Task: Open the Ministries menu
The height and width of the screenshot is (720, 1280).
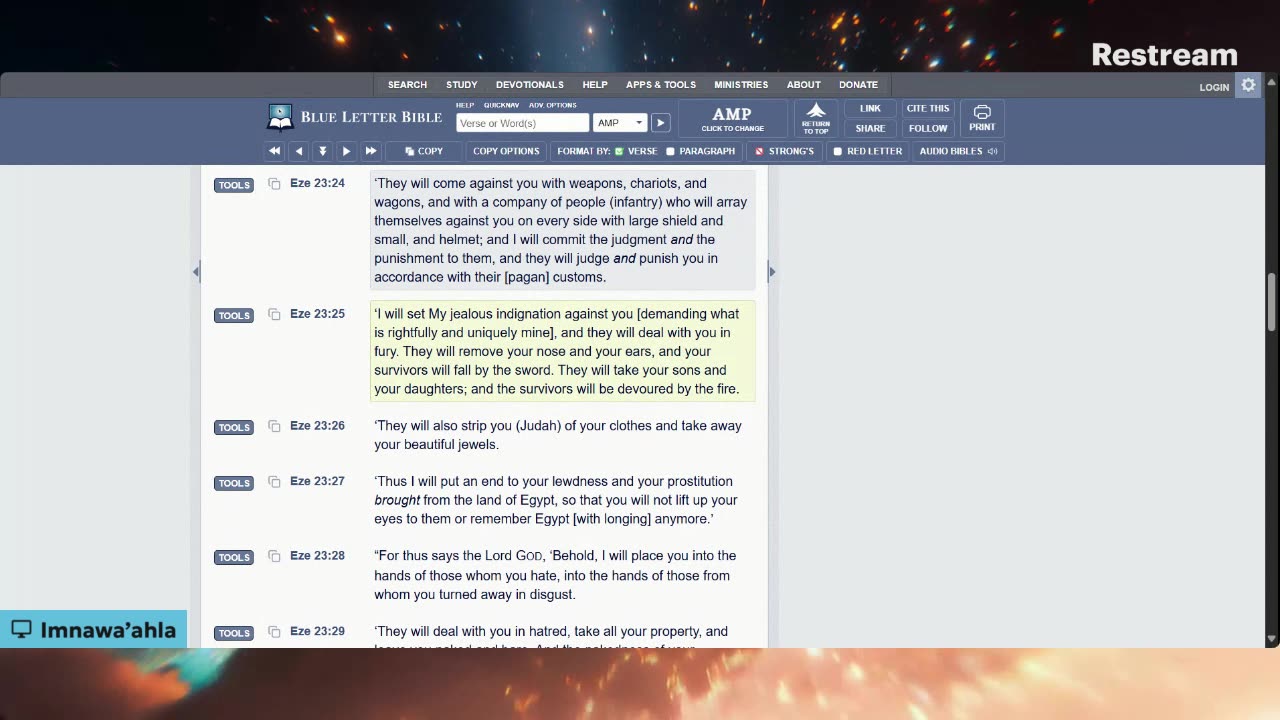Action: click(x=741, y=85)
